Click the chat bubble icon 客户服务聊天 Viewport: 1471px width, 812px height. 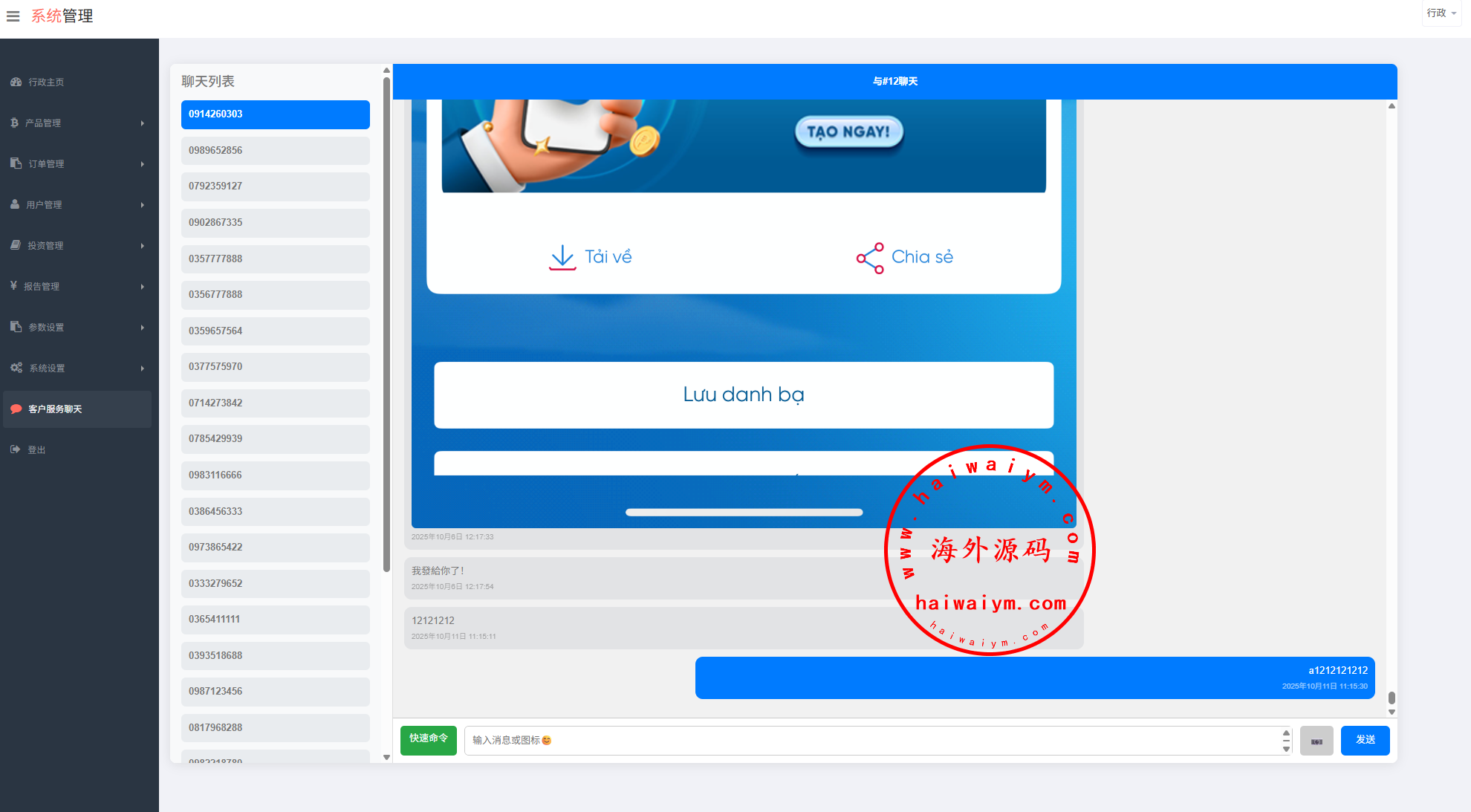[x=16, y=409]
